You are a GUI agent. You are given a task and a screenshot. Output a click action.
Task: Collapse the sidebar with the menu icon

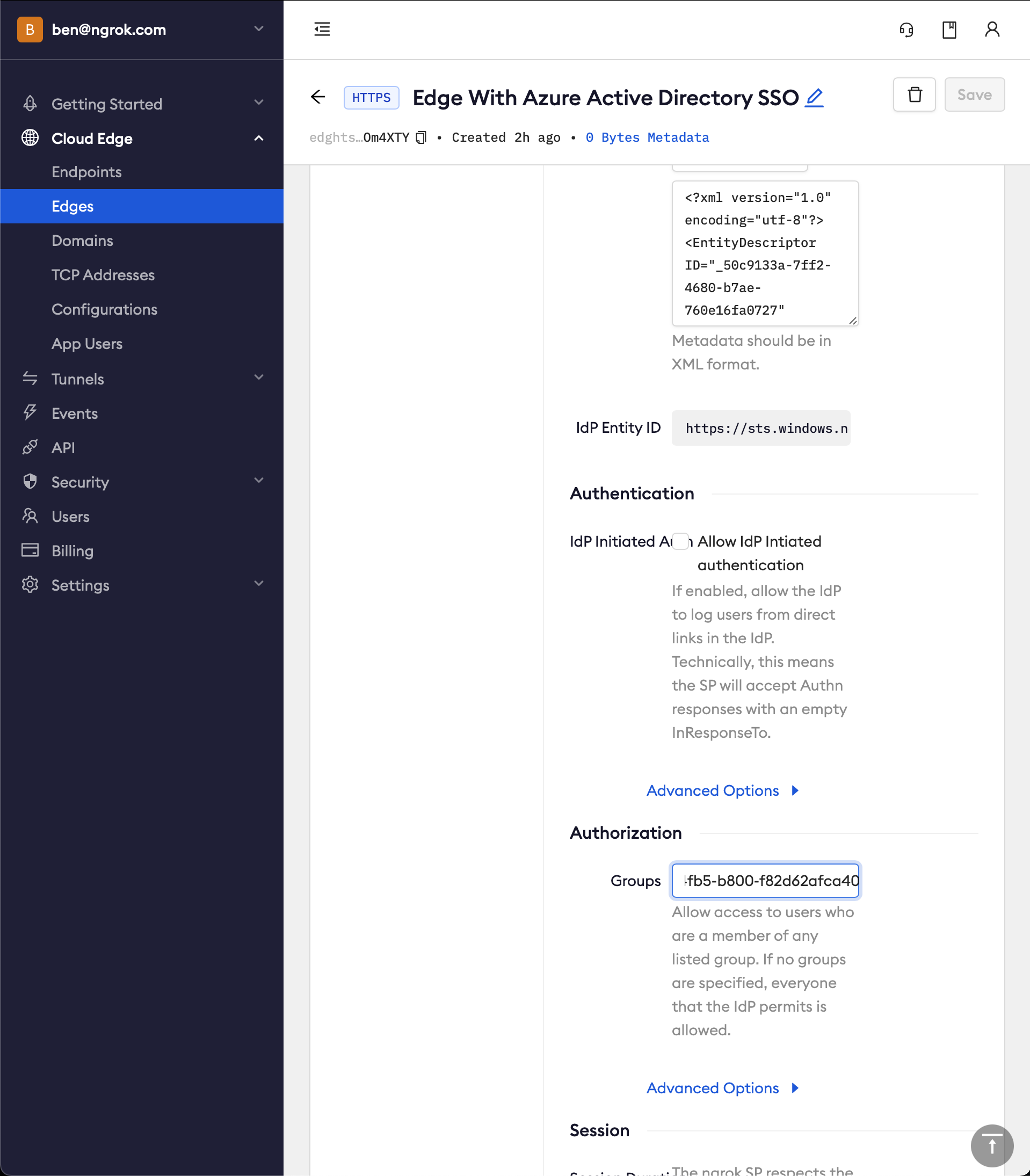[x=322, y=30]
